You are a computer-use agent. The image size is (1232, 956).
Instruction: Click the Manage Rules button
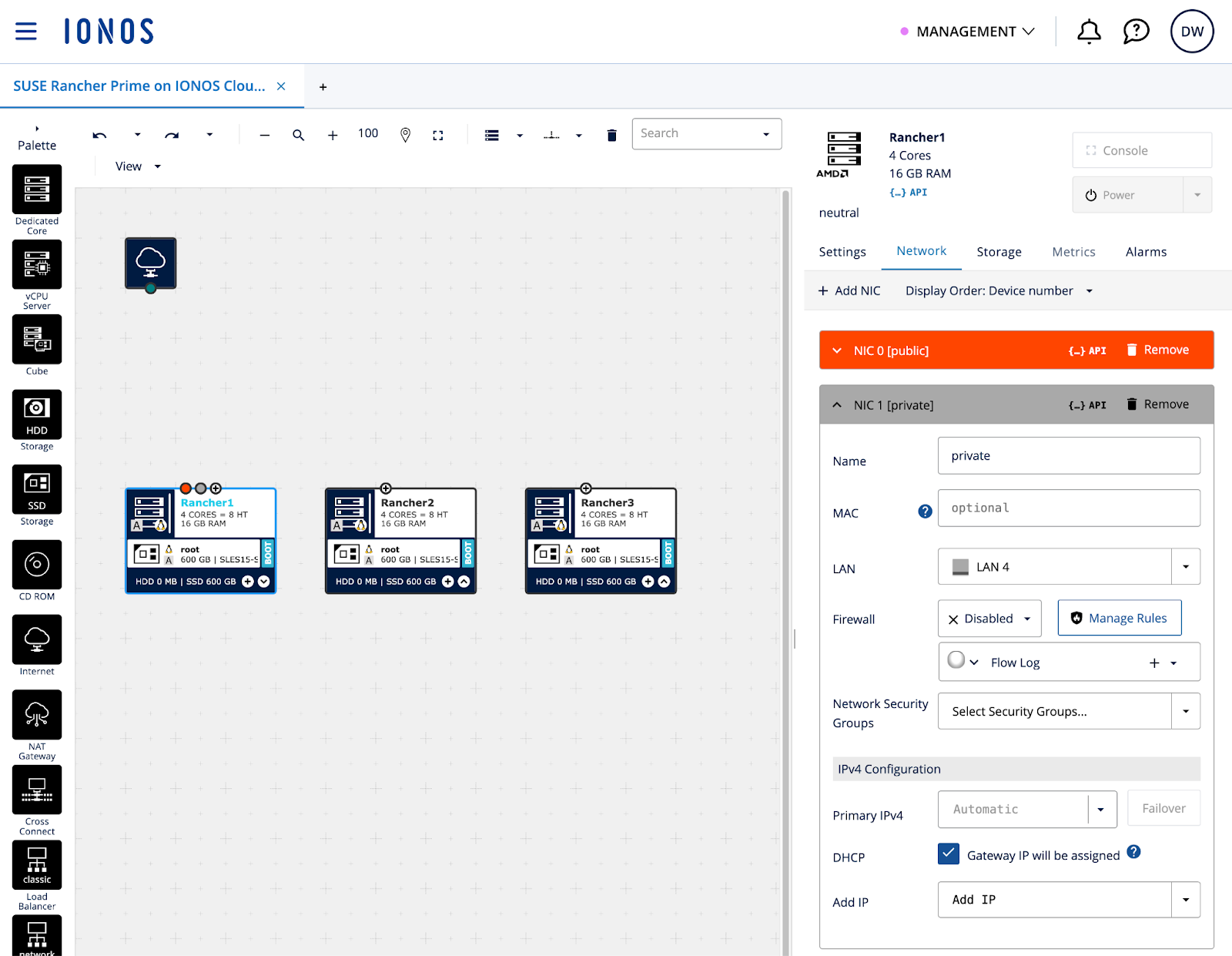pos(1120,619)
